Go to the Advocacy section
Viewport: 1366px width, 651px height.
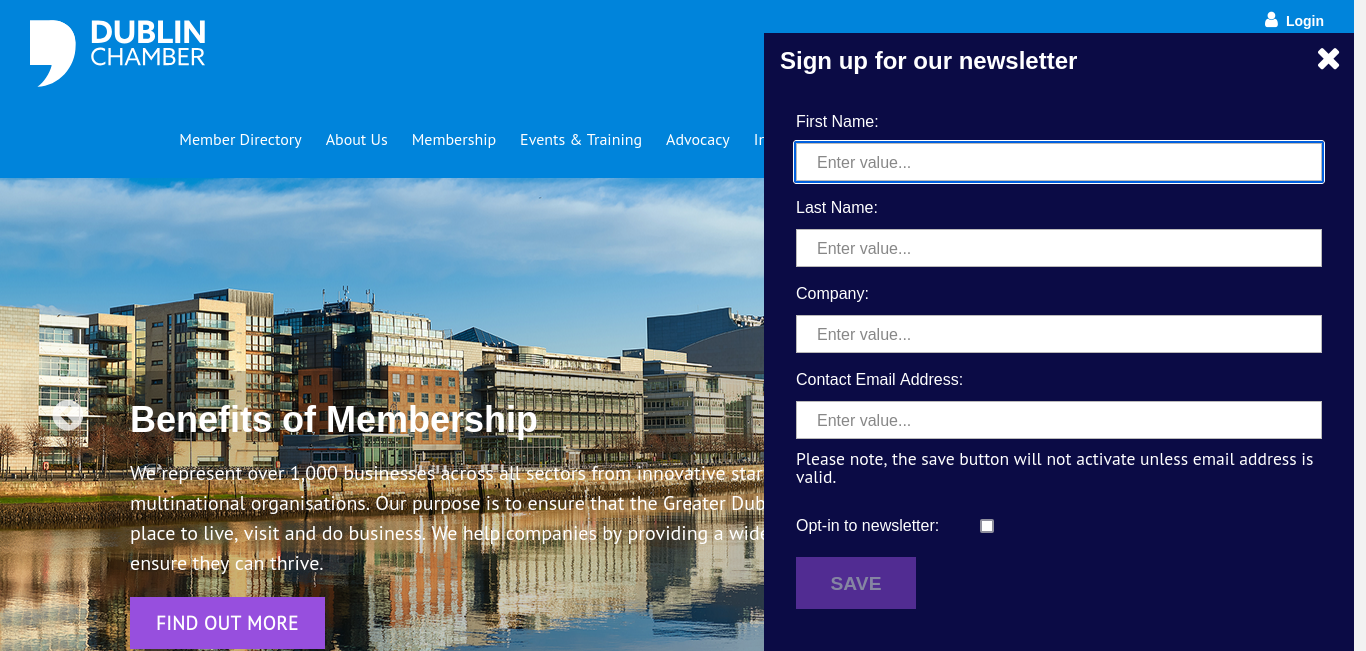pos(698,140)
